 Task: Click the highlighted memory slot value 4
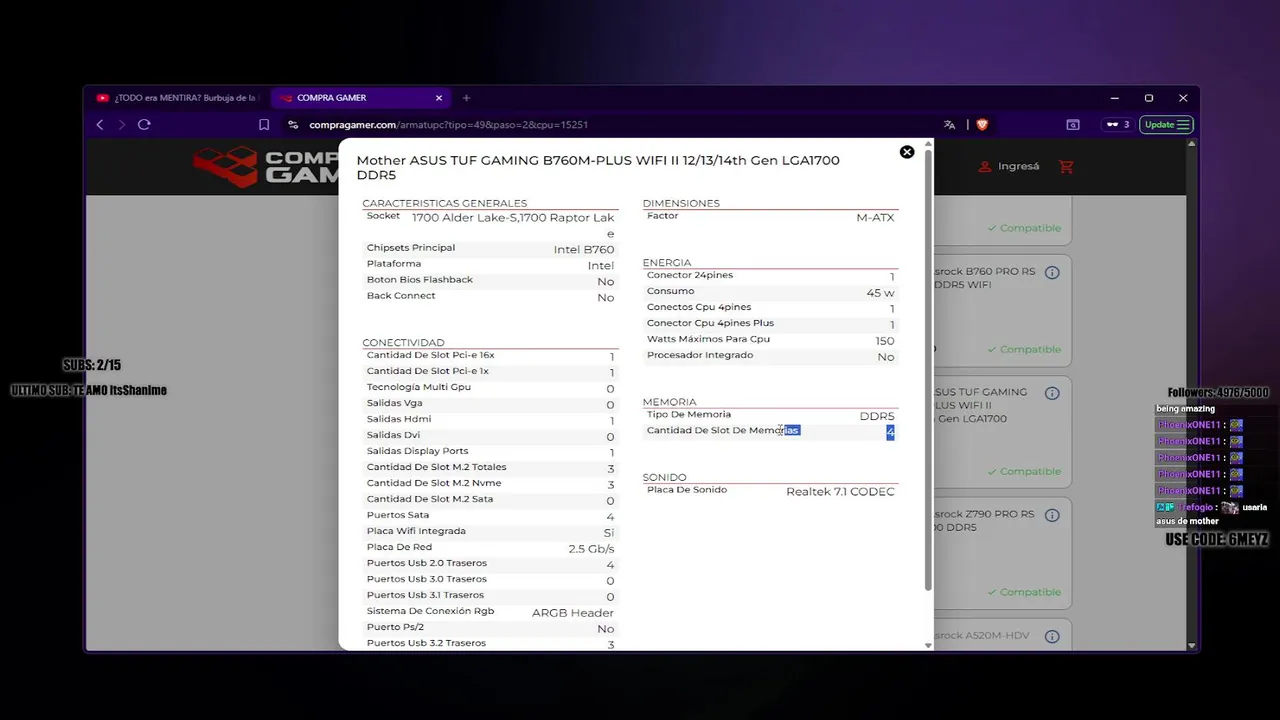coord(890,432)
